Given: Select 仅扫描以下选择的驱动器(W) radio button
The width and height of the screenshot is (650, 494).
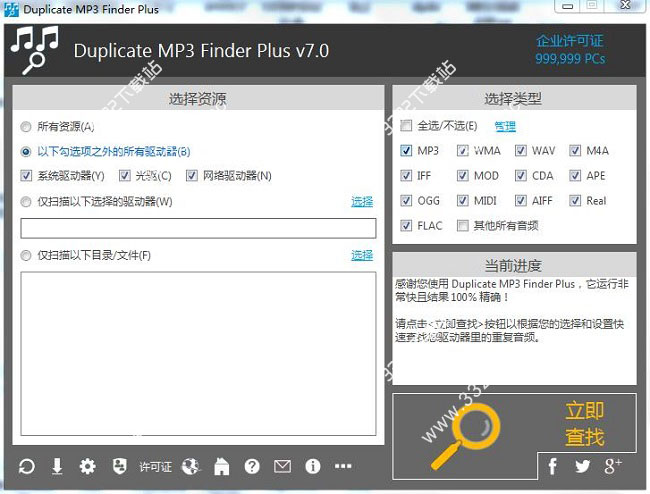Looking at the screenshot, I should pos(26,202).
